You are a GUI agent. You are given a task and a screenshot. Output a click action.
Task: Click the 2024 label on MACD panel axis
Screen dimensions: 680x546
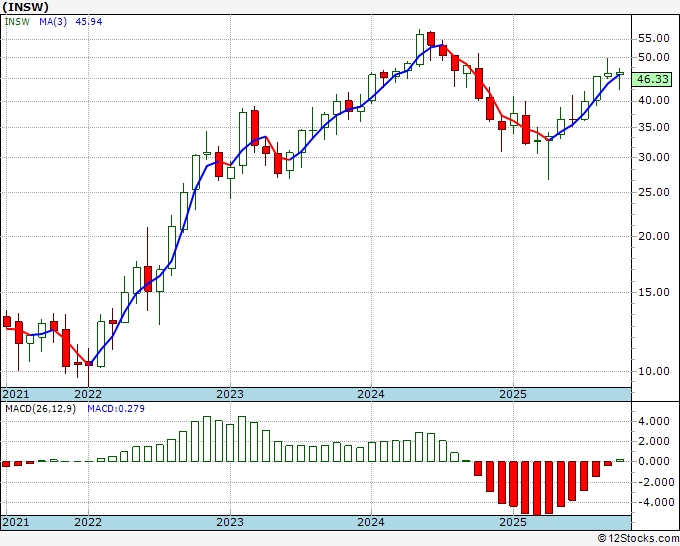point(371,522)
